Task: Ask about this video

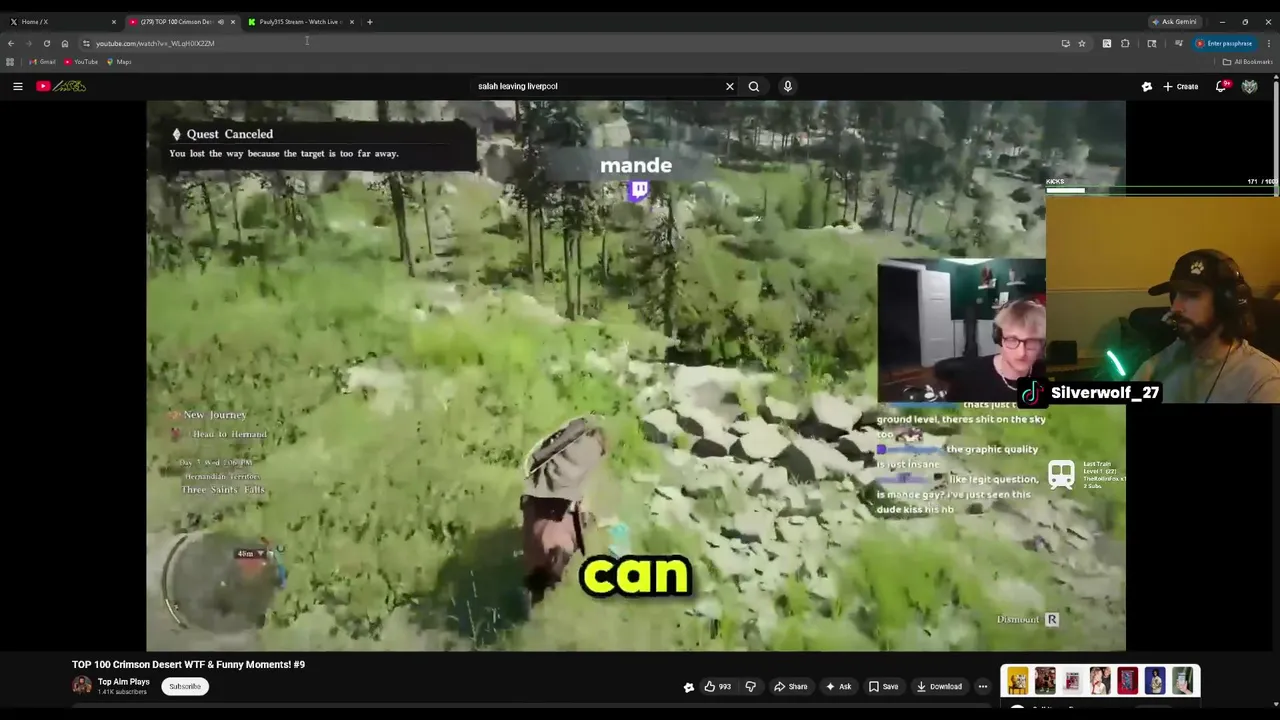Action: tap(838, 686)
